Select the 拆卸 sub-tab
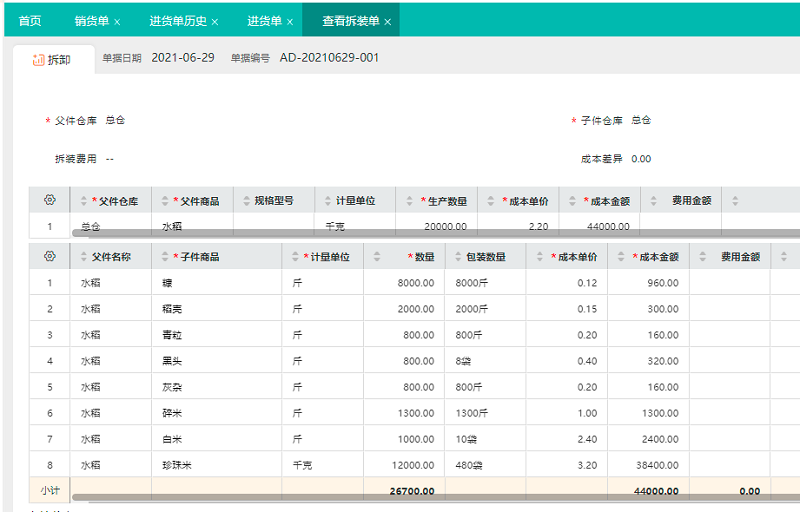The width and height of the screenshot is (800, 512). [52, 59]
